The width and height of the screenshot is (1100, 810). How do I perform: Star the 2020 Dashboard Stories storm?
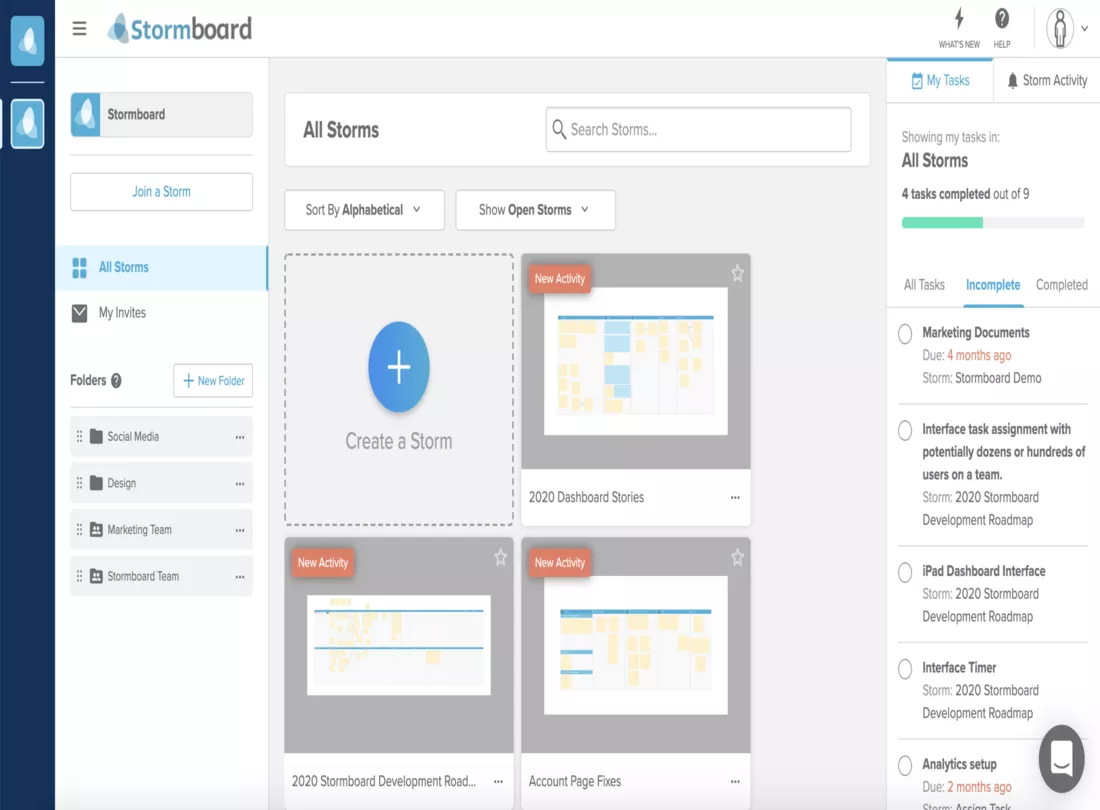[x=737, y=273]
